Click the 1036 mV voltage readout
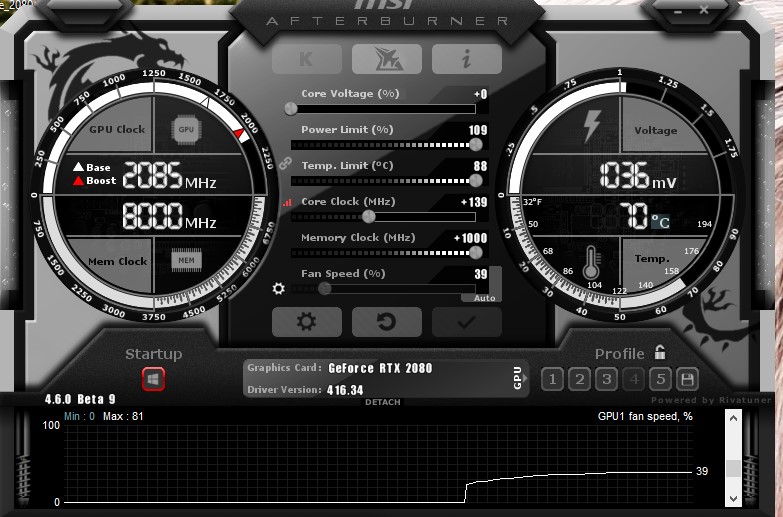 638,175
